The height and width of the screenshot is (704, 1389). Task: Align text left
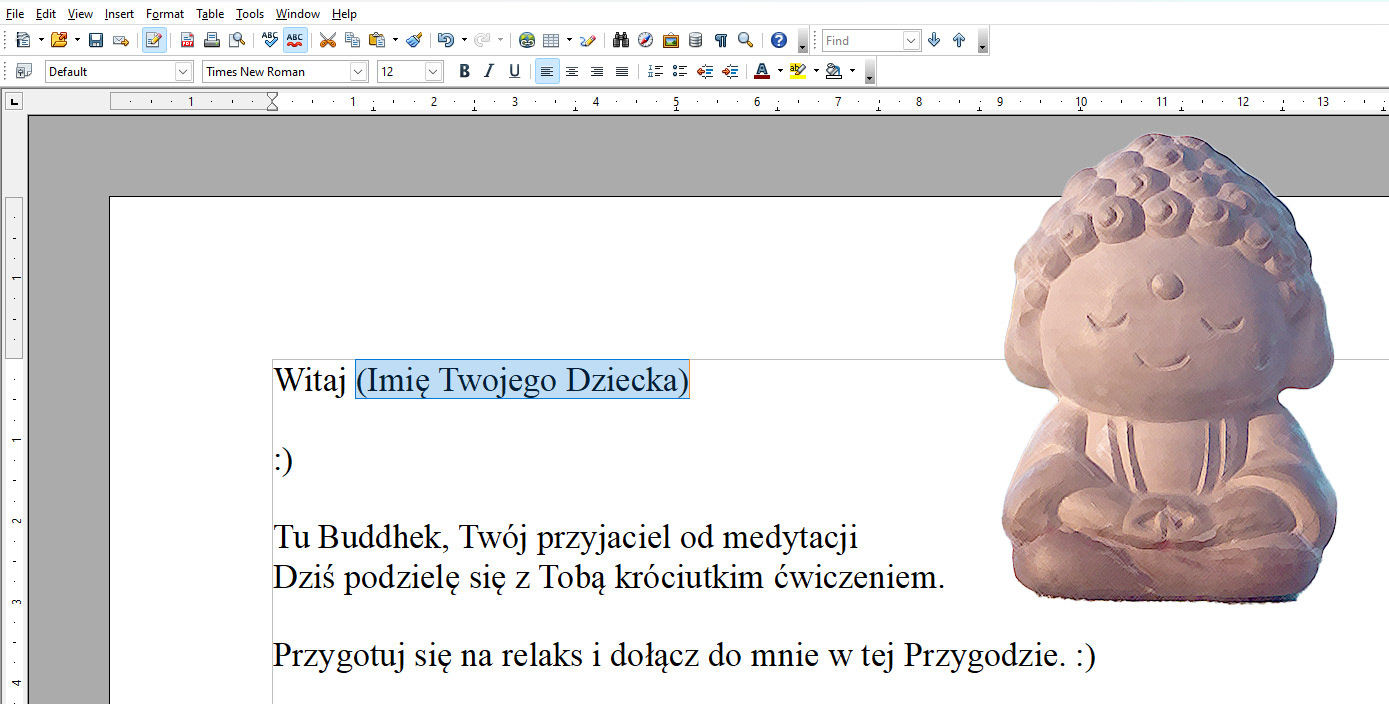coord(547,71)
